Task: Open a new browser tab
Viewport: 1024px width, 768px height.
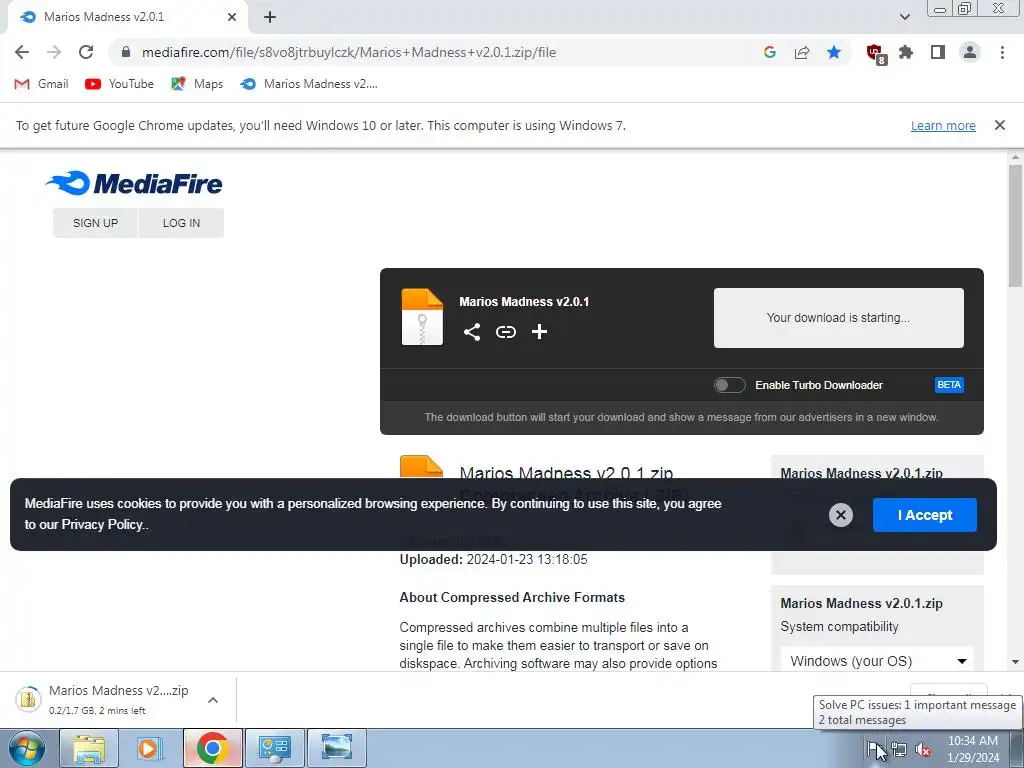Action: pos(270,17)
